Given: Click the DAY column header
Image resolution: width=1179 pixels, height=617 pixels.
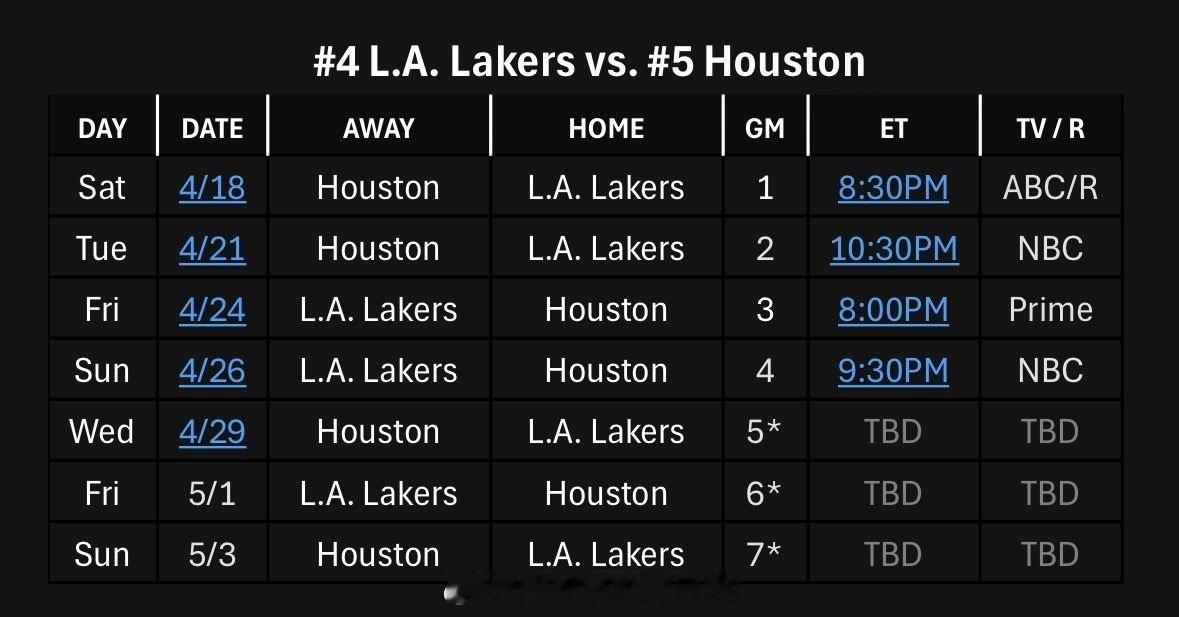Looking at the screenshot, I should pos(102,128).
